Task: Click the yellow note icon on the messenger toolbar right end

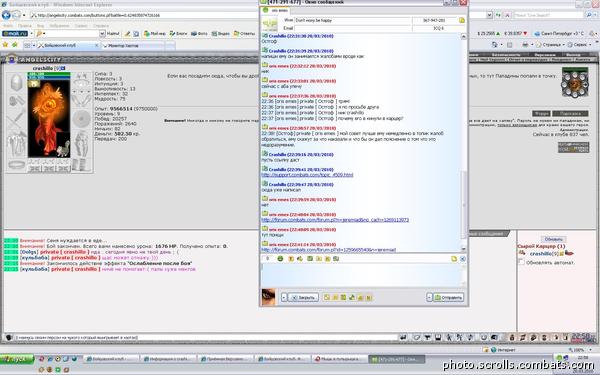Action: 454,259
